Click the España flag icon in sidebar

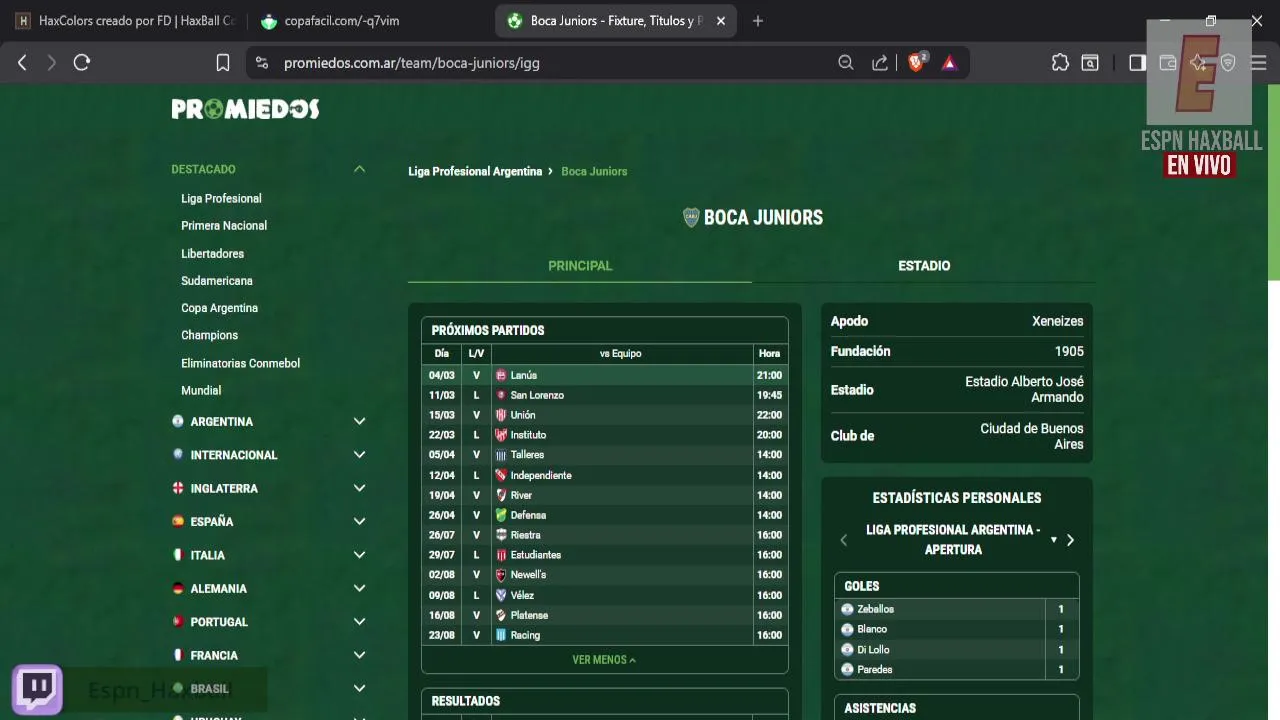178,521
